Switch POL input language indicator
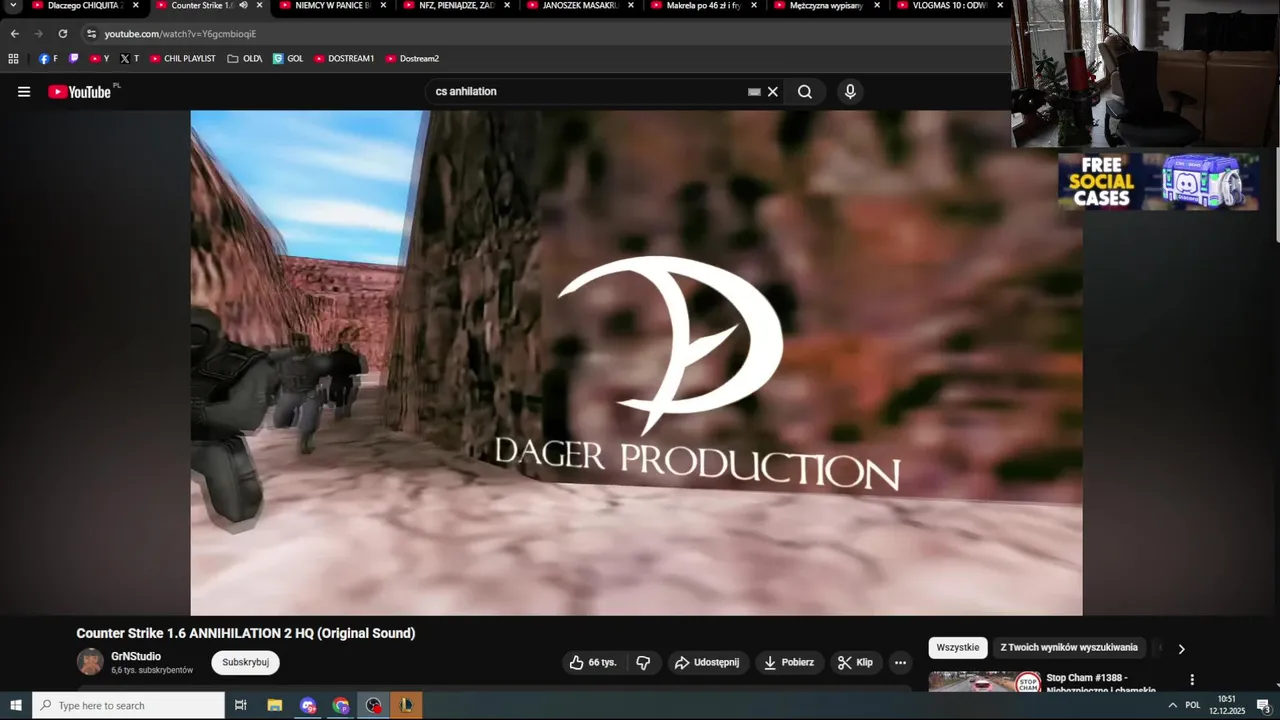Screen dimensions: 1280x720 (x=1193, y=706)
